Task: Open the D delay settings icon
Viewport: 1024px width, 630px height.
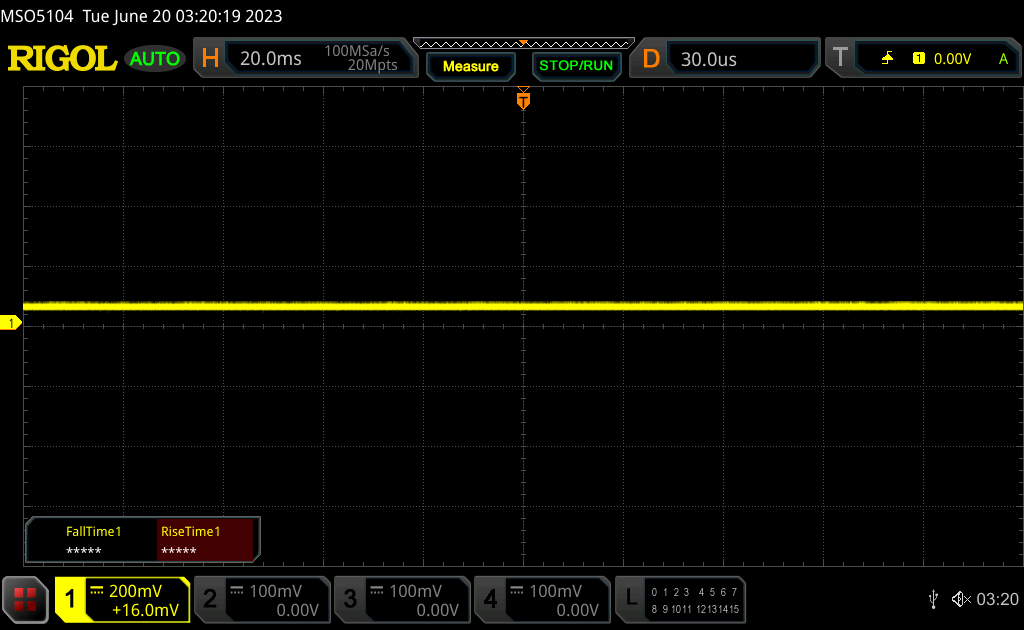Action: [651, 59]
